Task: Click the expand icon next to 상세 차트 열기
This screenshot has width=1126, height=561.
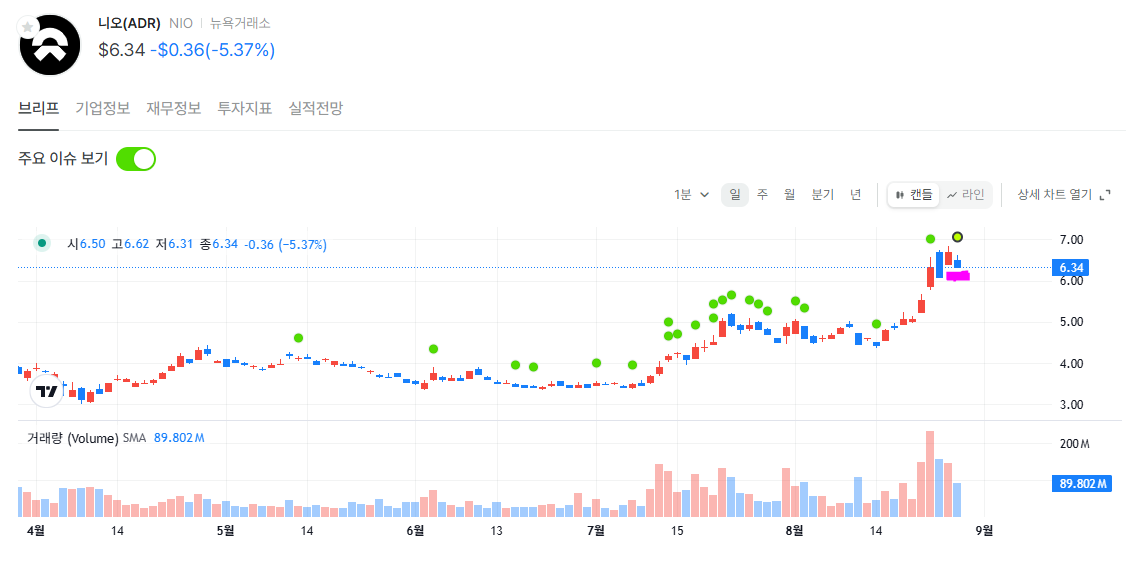Action: [1105, 195]
